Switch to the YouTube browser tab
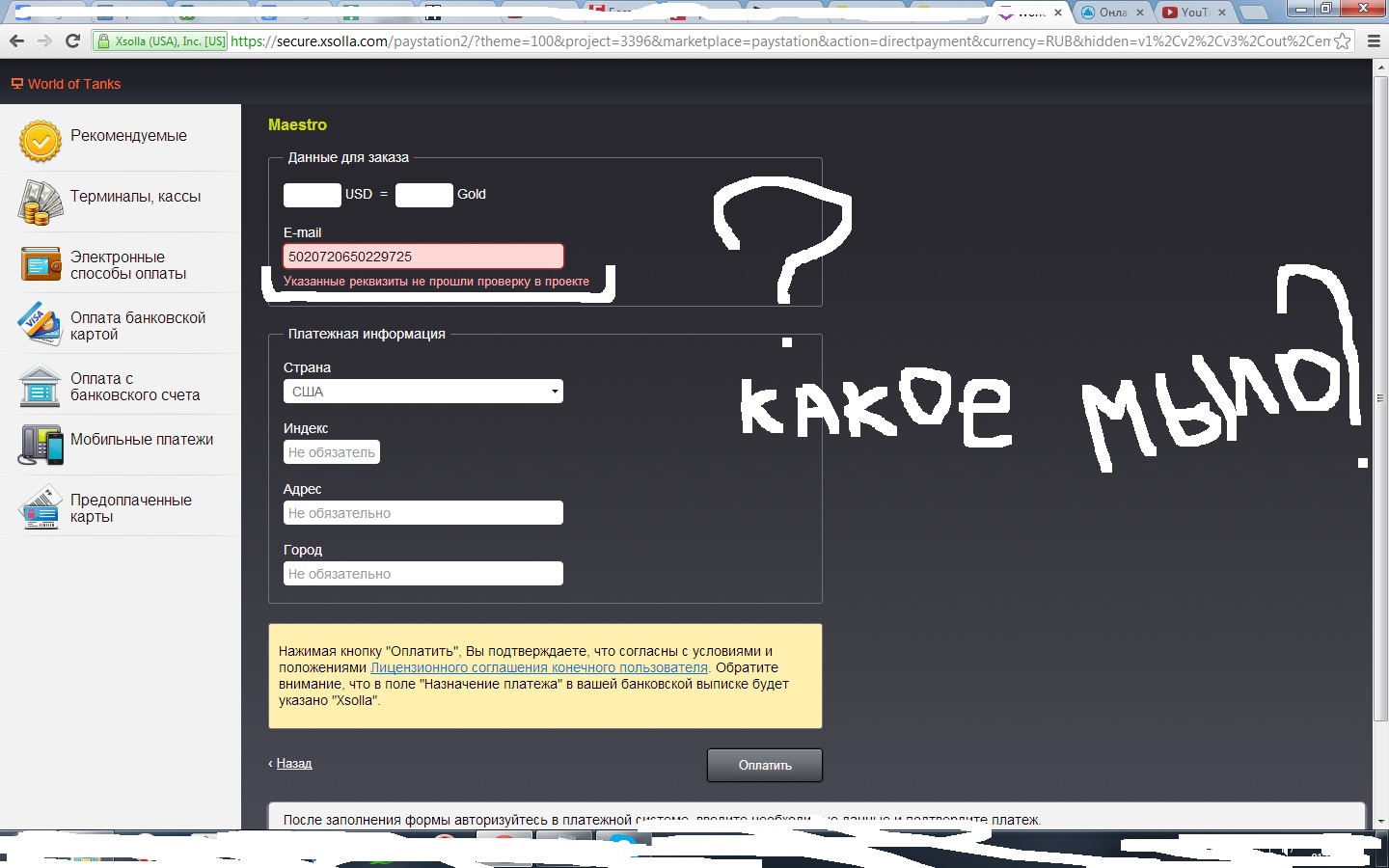 (1194, 13)
